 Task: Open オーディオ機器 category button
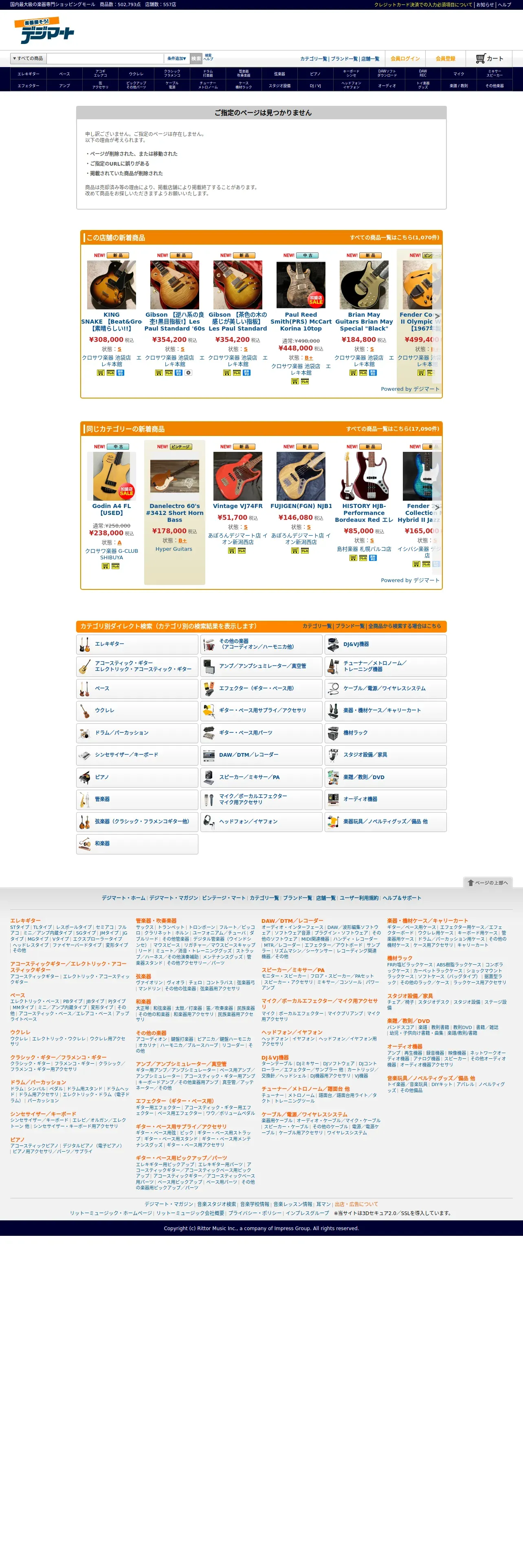coord(385,799)
